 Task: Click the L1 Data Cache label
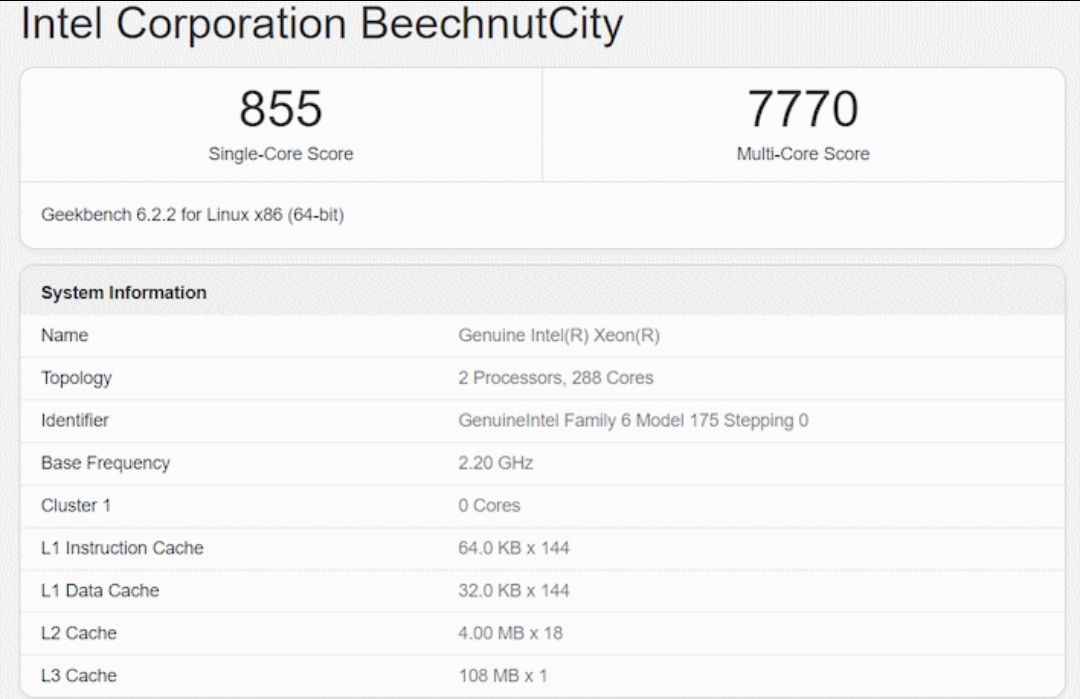coord(100,591)
